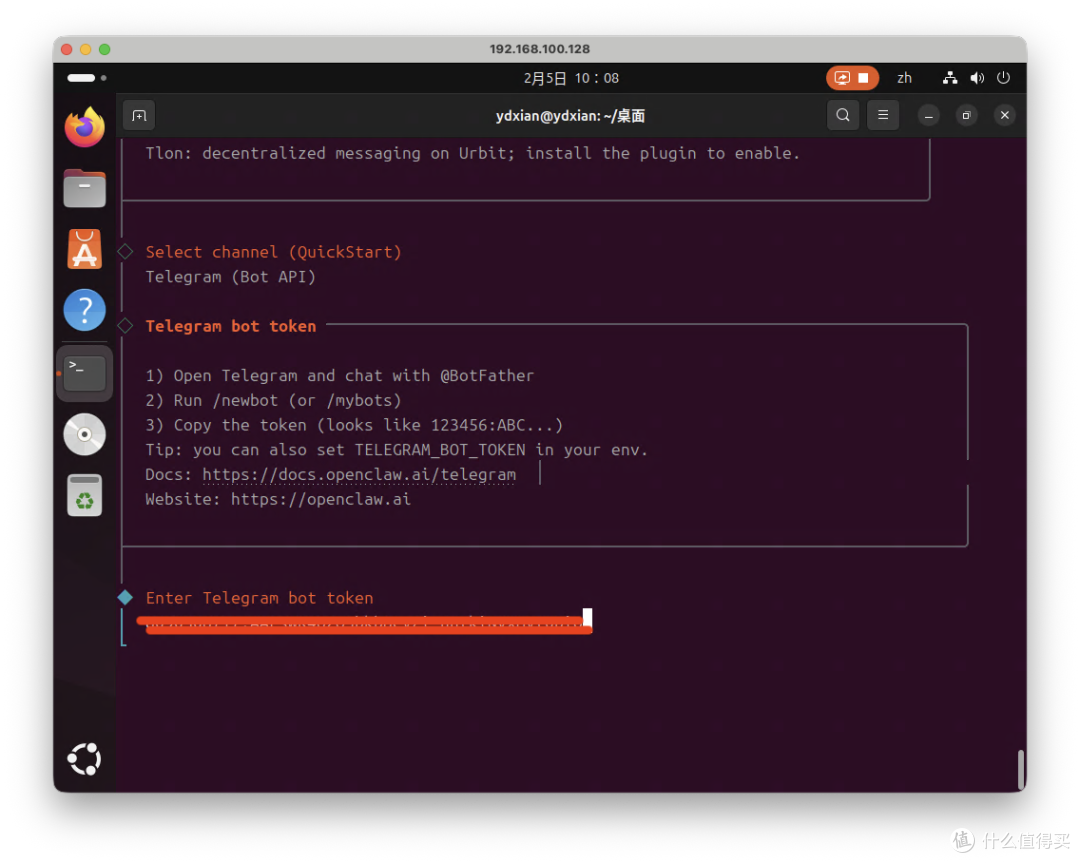Click the macOS green zoom button
The width and height of the screenshot is (1080, 863).
pyautogui.click(x=105, y=50)
